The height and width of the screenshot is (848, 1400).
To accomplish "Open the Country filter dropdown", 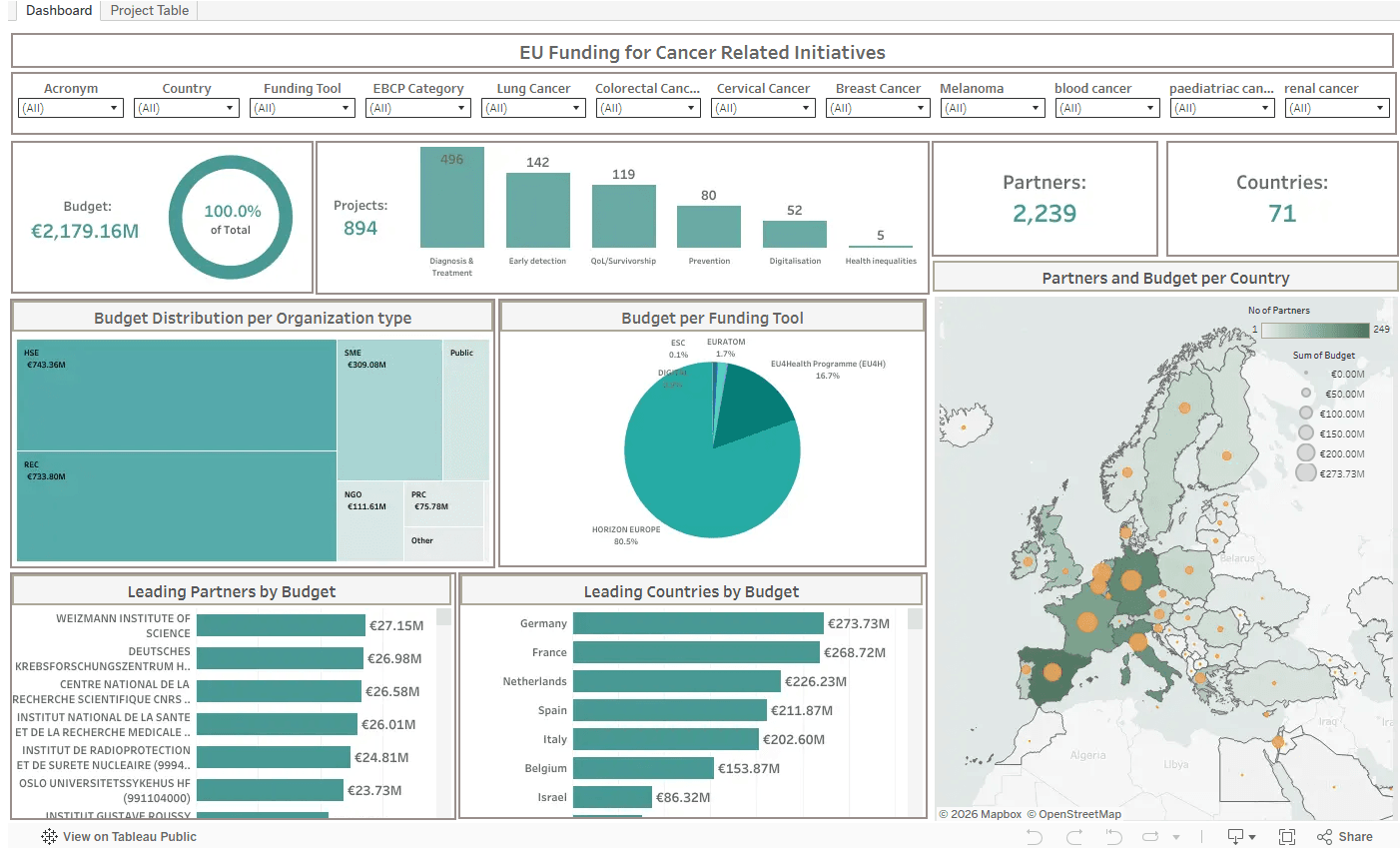I will pos(187,108).
